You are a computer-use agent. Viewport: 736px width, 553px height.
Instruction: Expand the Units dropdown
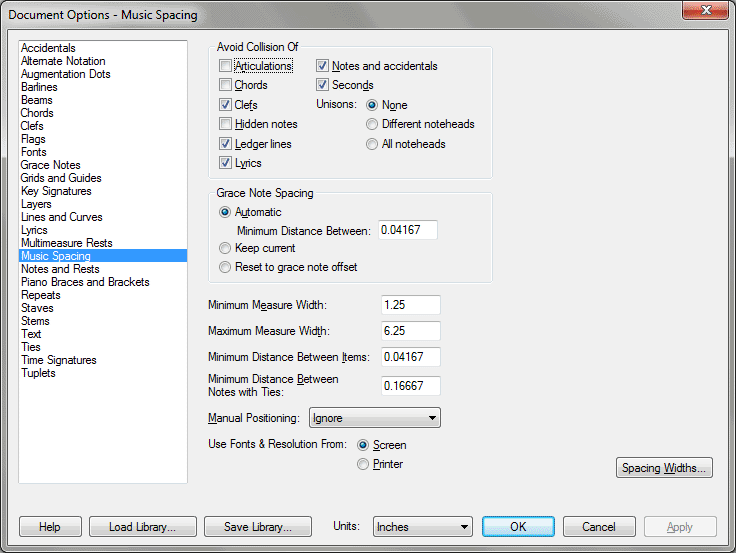(422, 527)
